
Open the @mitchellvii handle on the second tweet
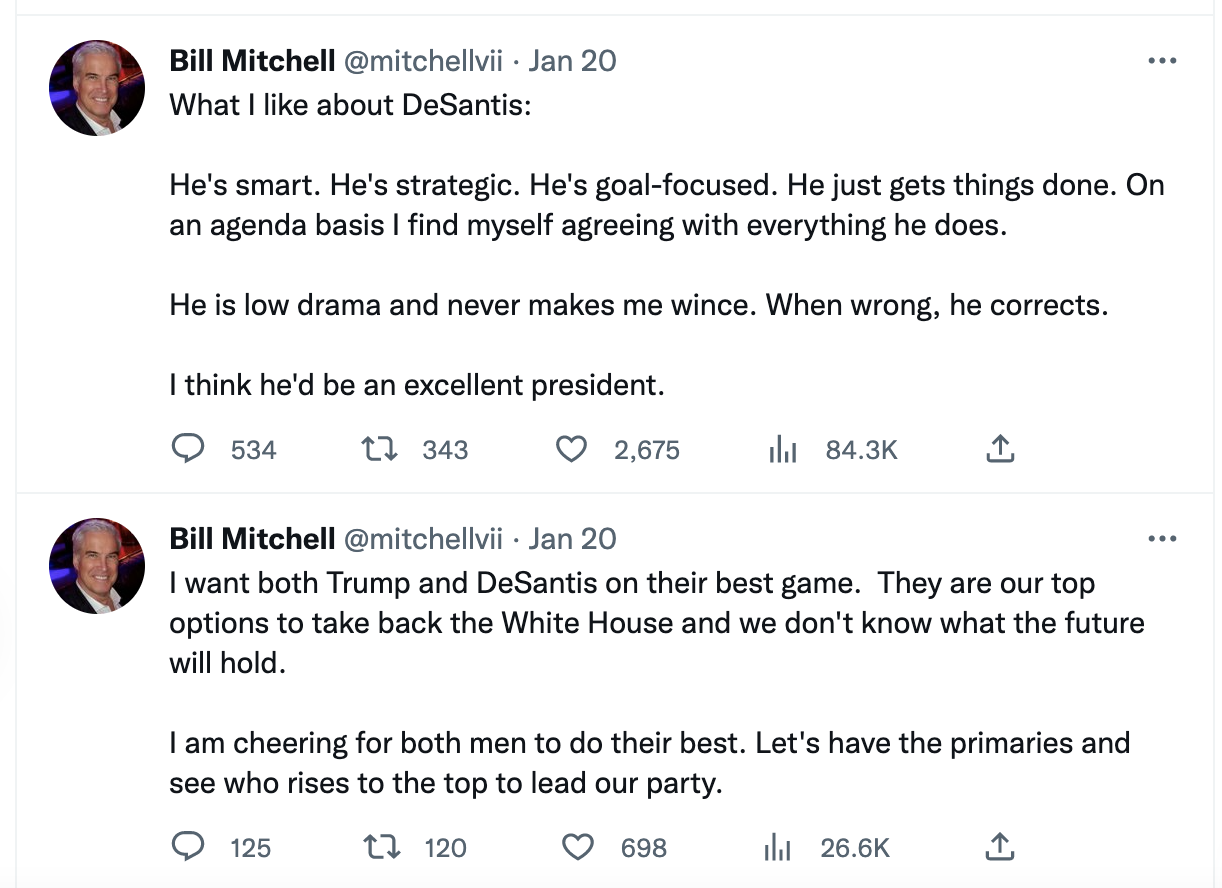point(424,538)
